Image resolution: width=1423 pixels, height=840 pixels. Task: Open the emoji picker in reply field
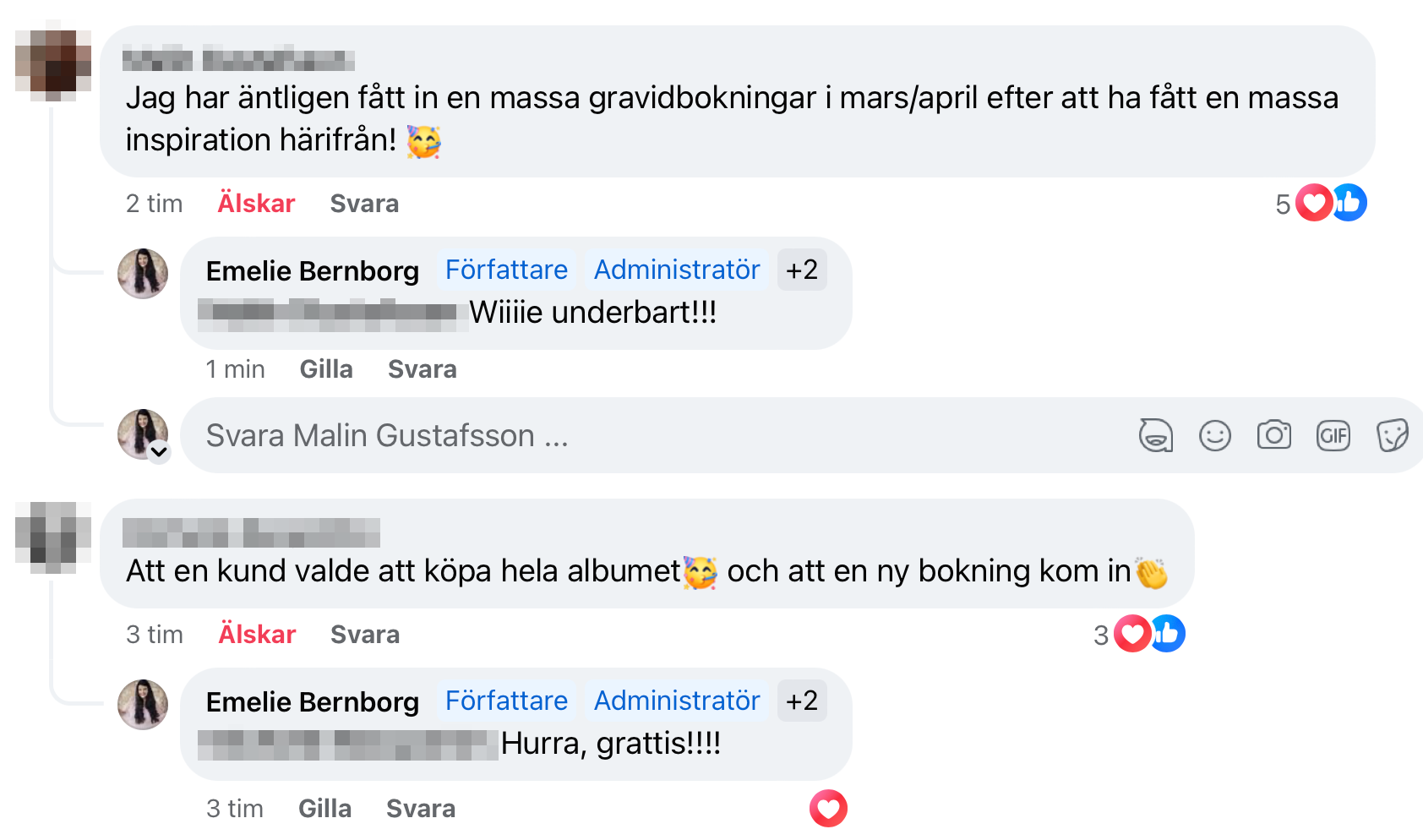click(x=1214, y=436)
